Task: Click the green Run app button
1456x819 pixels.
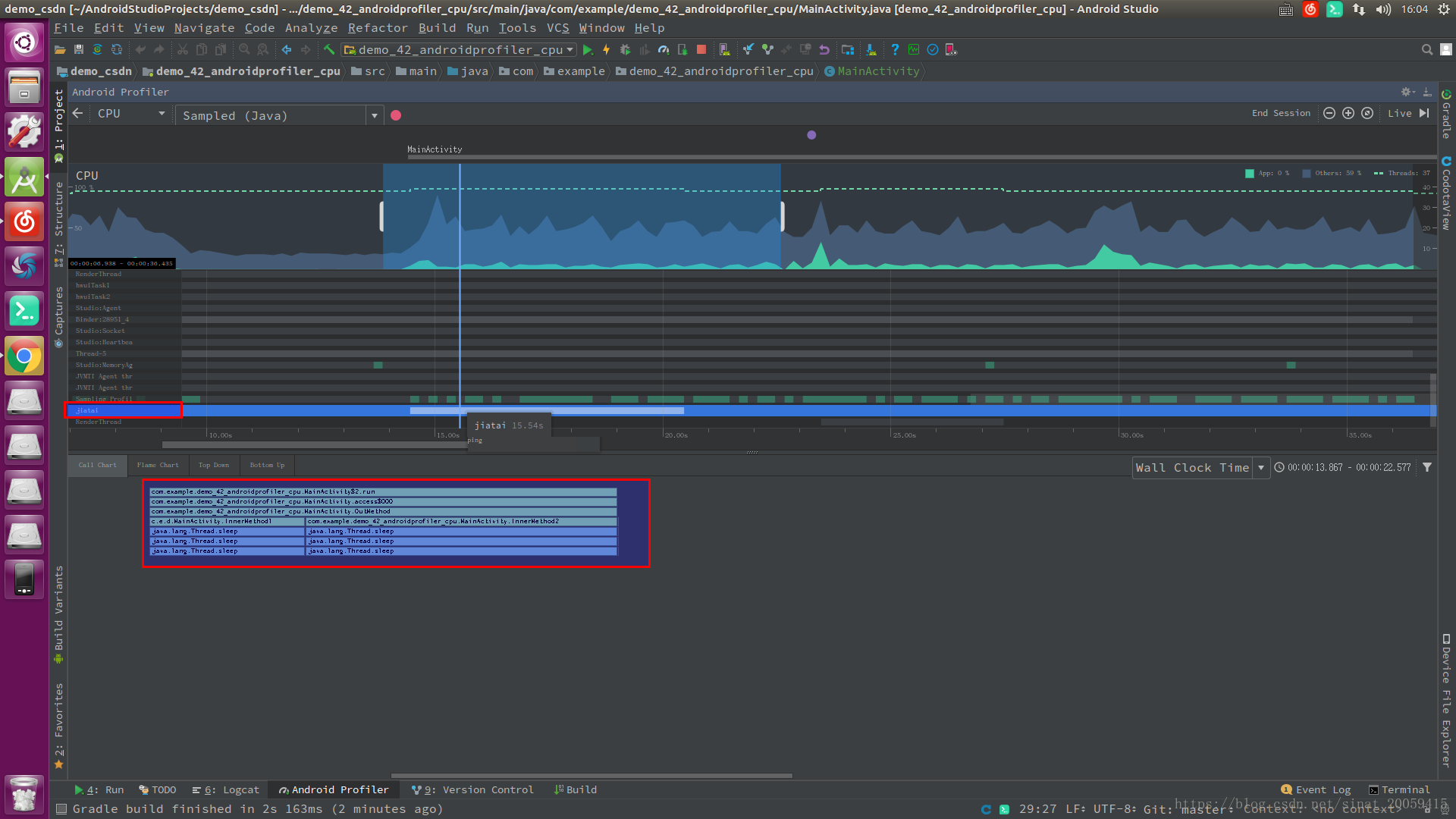Action: point(587,50)
